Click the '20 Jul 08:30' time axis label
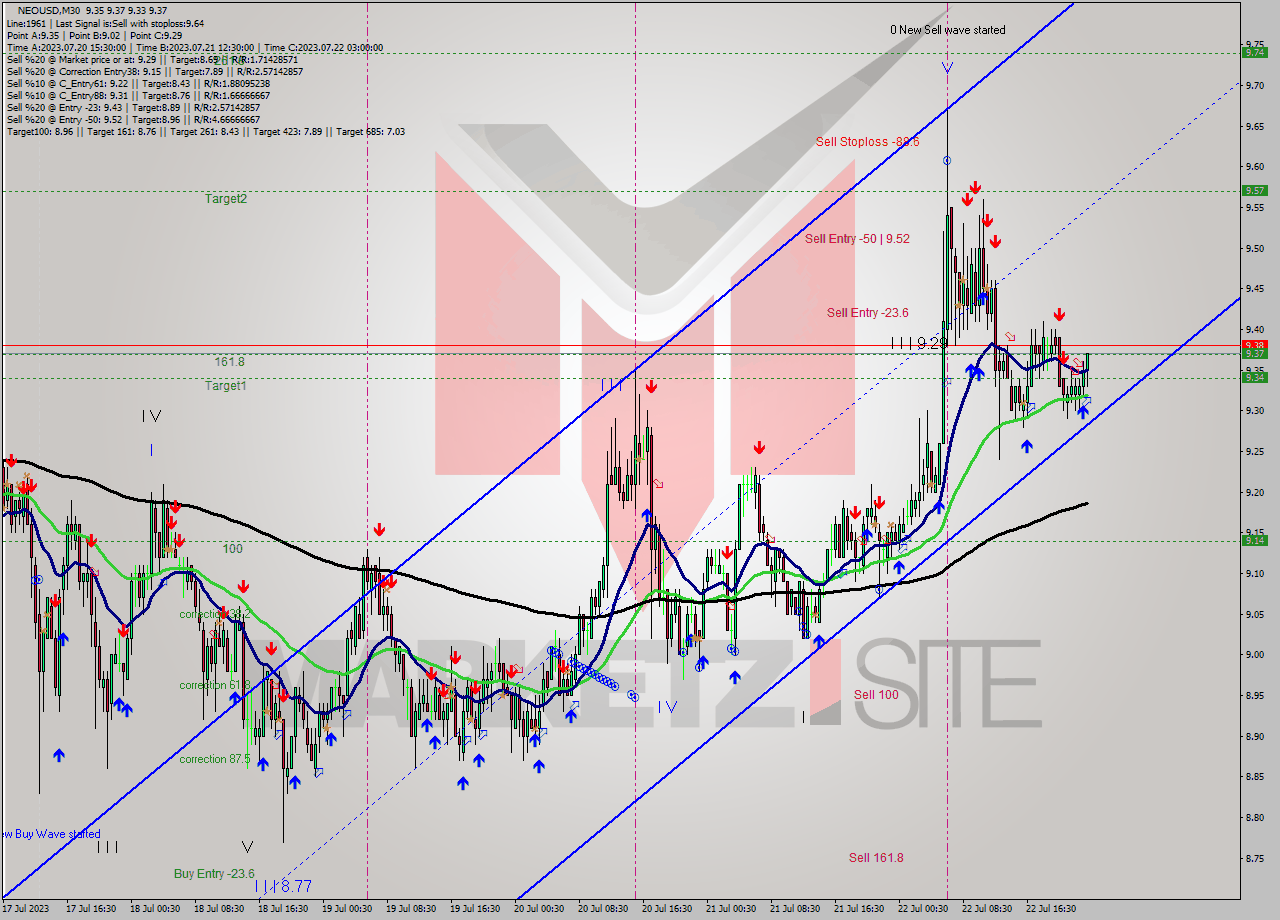The height and width of the screenshot is (920, 1280). click(x=603, y=909)
